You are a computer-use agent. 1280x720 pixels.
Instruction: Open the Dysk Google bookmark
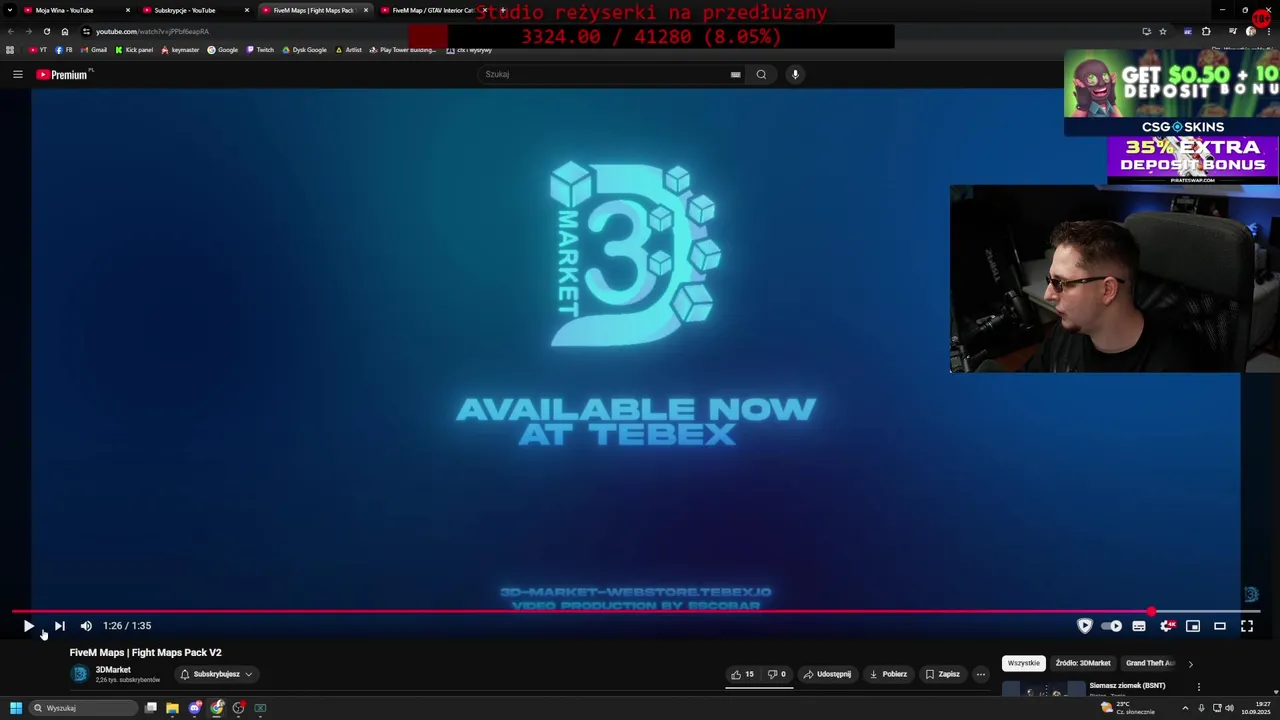(x=304, y=50)
